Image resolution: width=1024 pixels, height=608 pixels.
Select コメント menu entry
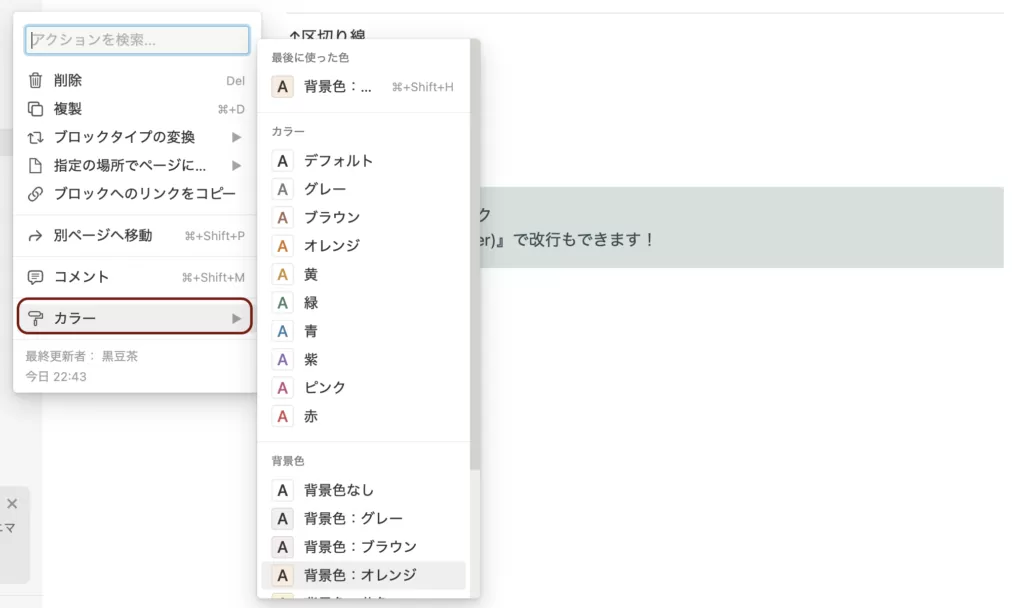(x=136, y=277)
